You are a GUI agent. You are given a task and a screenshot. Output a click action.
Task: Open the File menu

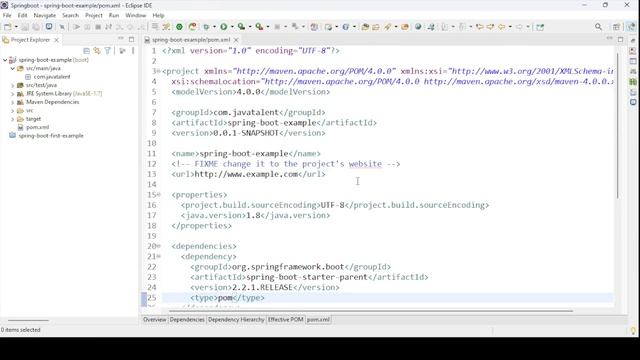point(7,15)
